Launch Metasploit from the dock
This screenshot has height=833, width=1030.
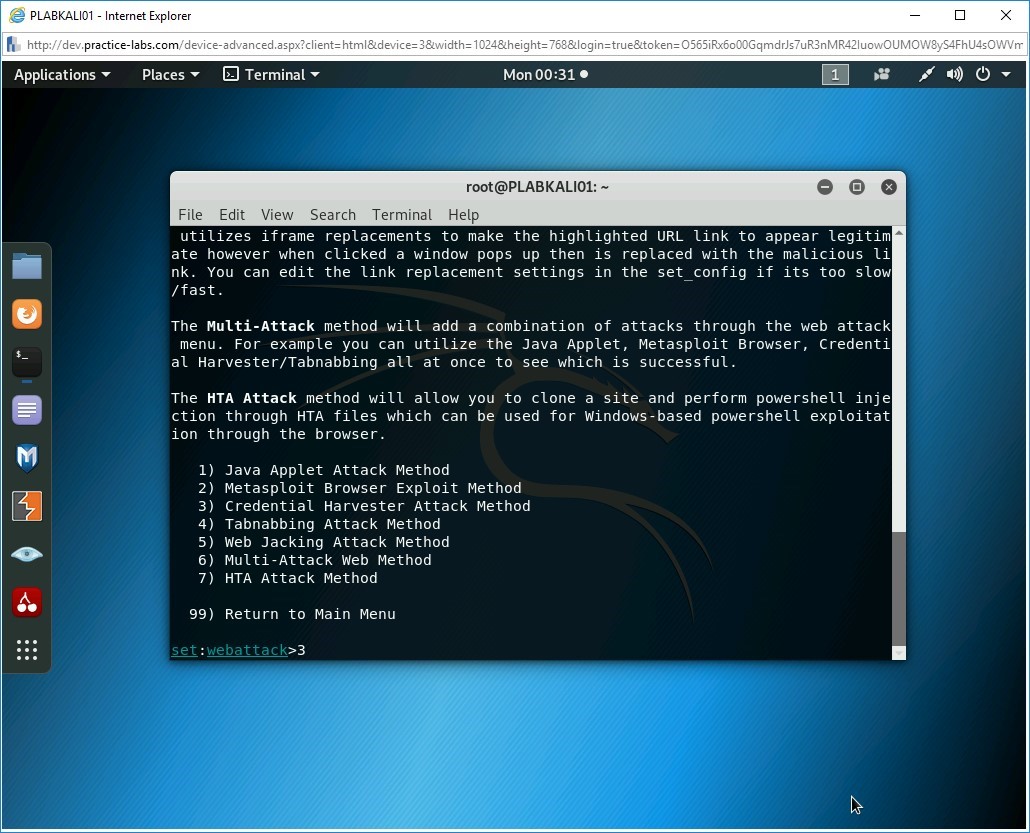click(x=27, y=458)
